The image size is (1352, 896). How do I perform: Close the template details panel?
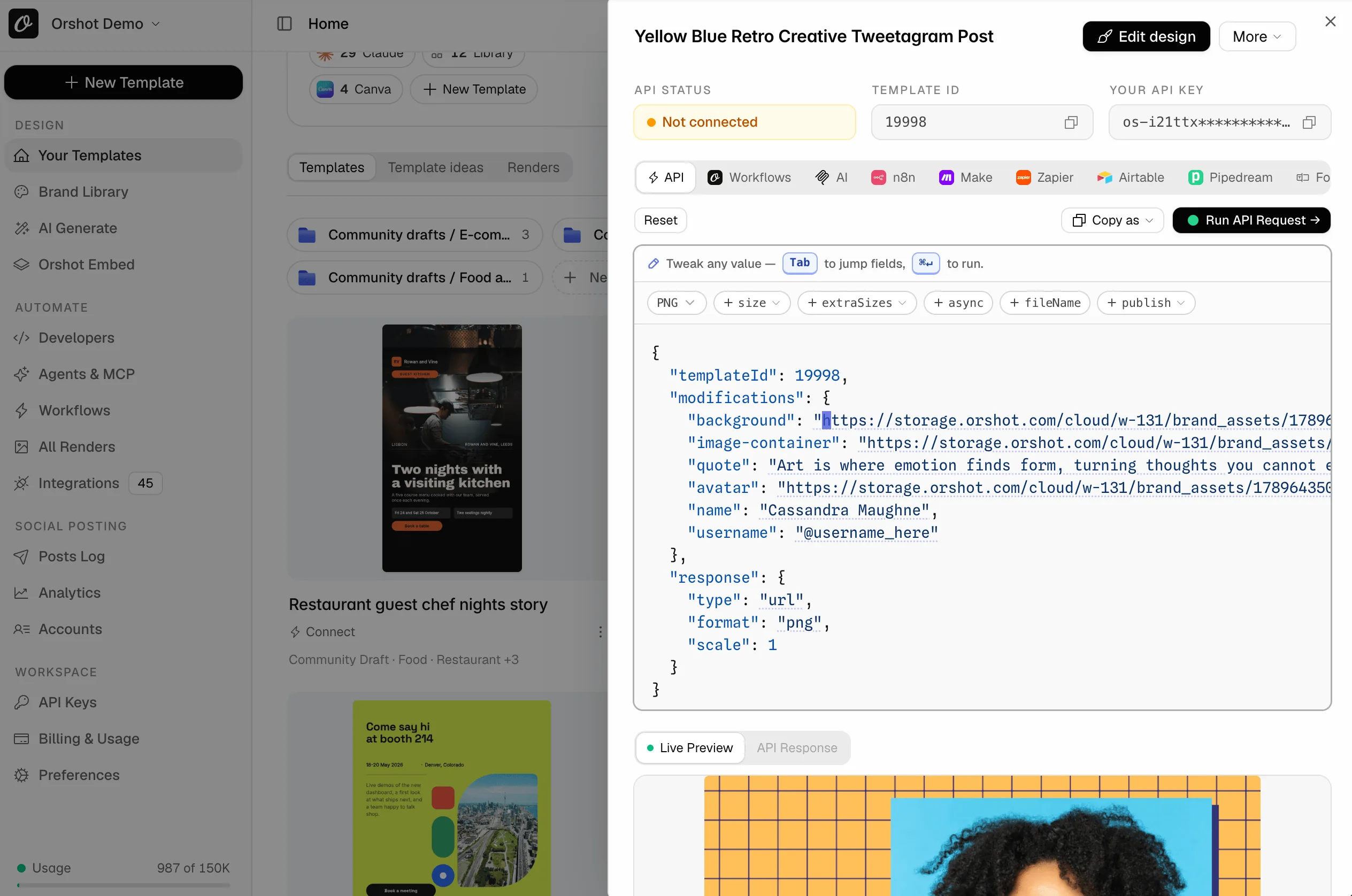pyautogui.click(x=1330, y=22)
